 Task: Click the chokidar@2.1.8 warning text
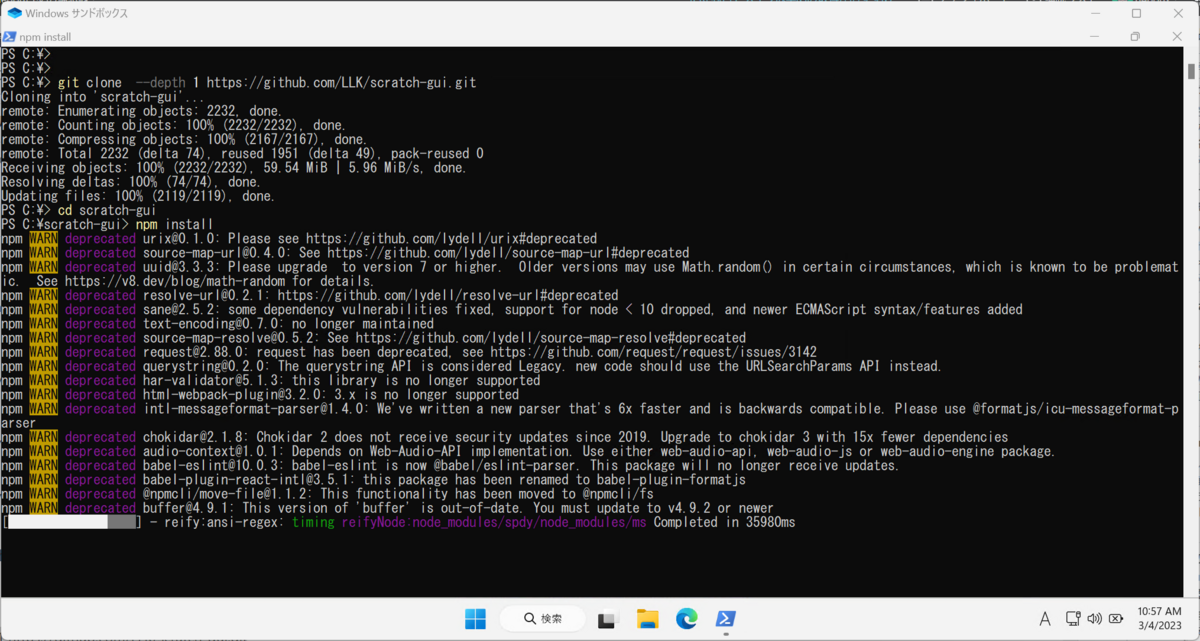click(x=576, y=437)
